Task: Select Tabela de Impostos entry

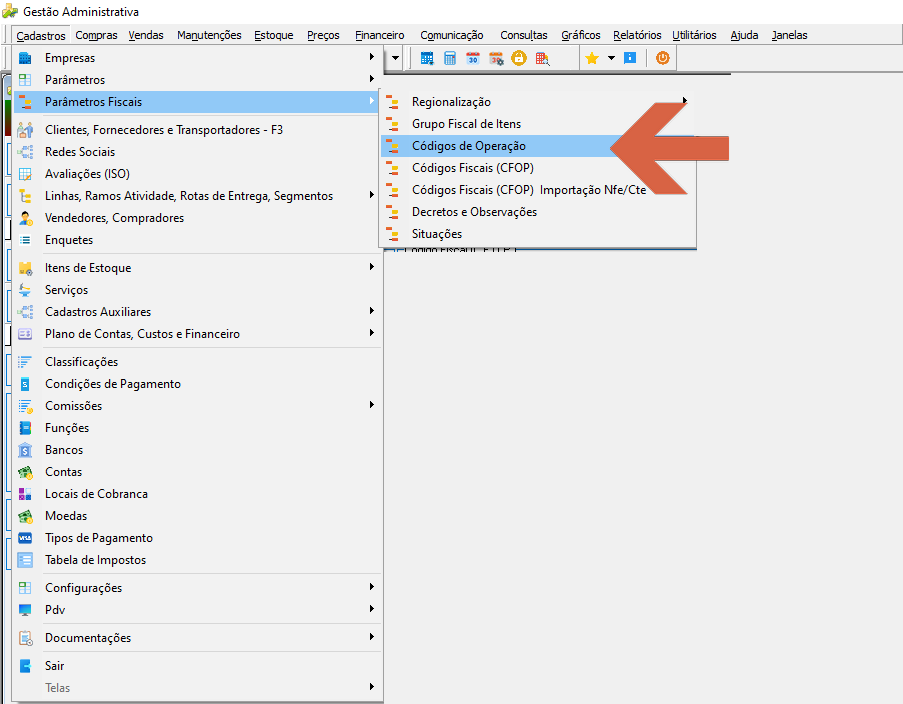Action: coord(196,560)
